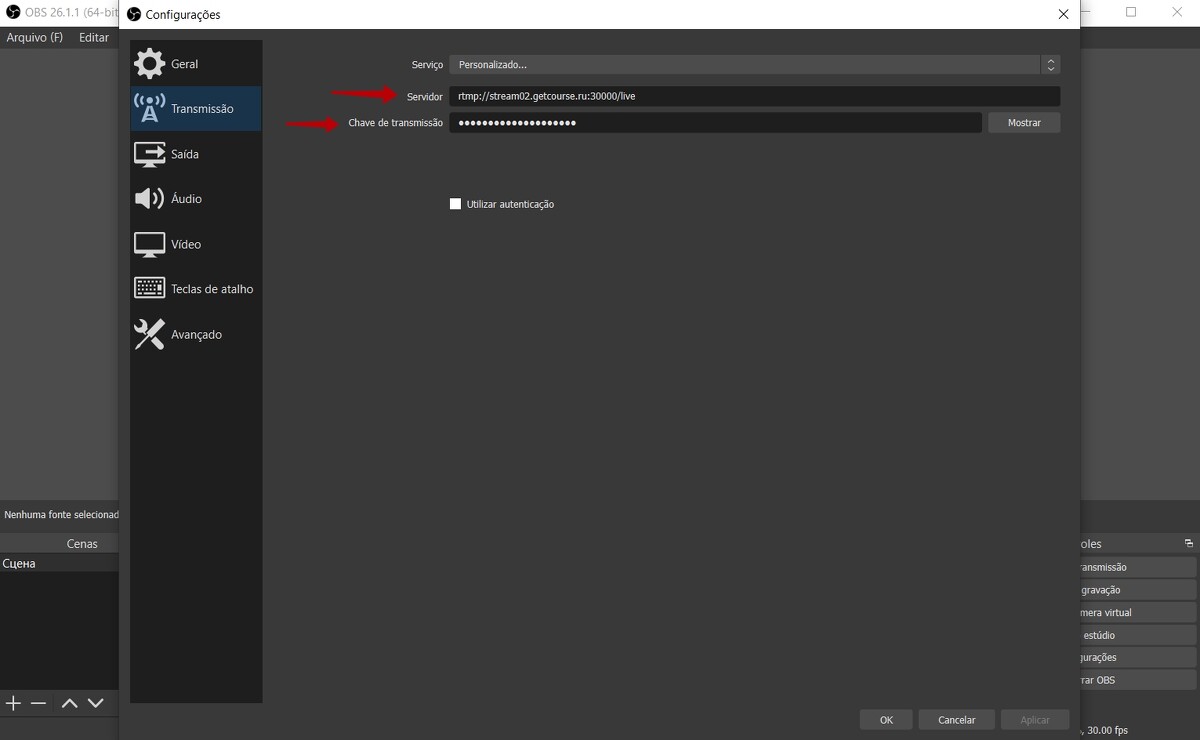Click the add scene plus icon
Image resolution: width=1200 pixels, height=740 pixels.
point(13,703)
